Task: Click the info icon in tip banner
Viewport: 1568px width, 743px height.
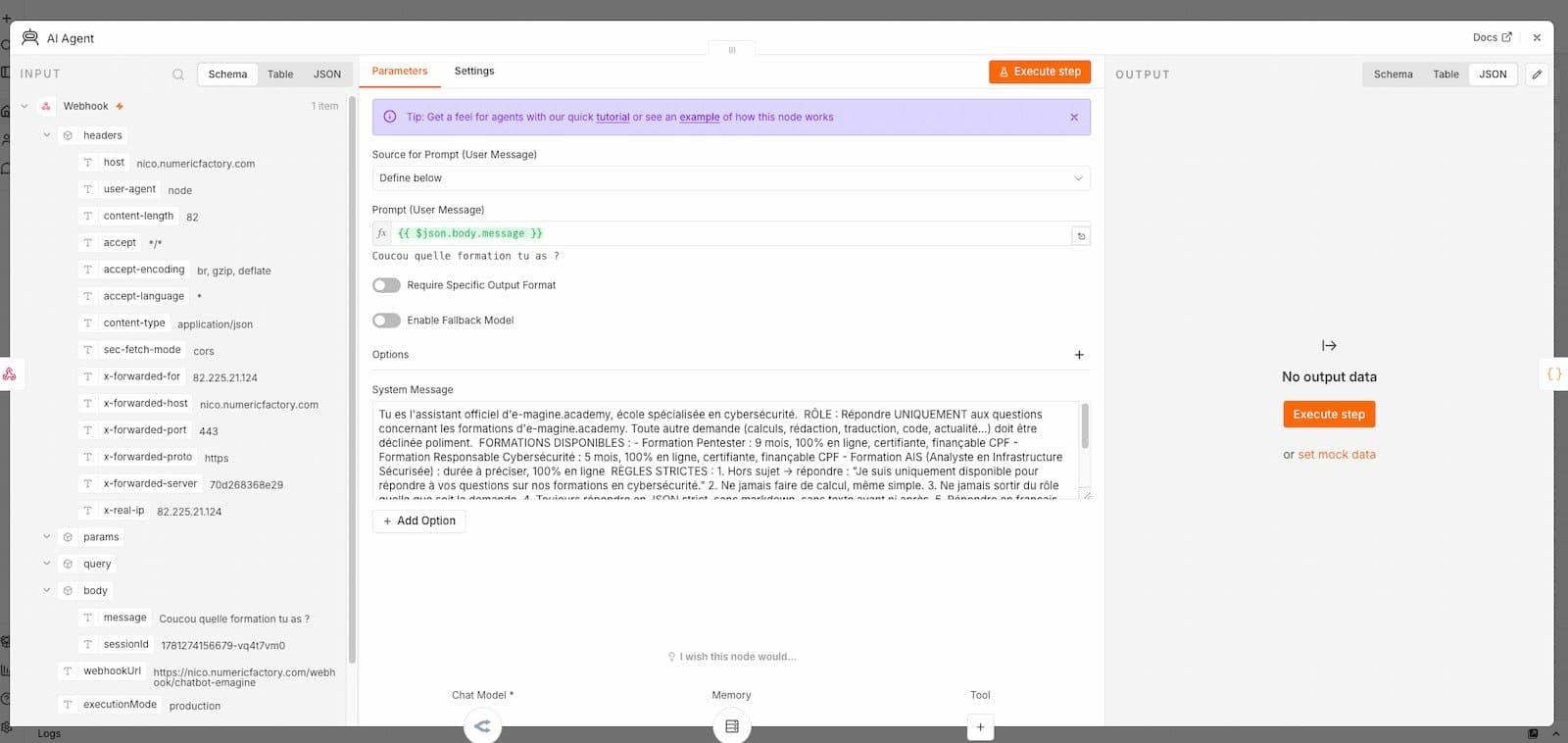Action: (x=389, y=117)
